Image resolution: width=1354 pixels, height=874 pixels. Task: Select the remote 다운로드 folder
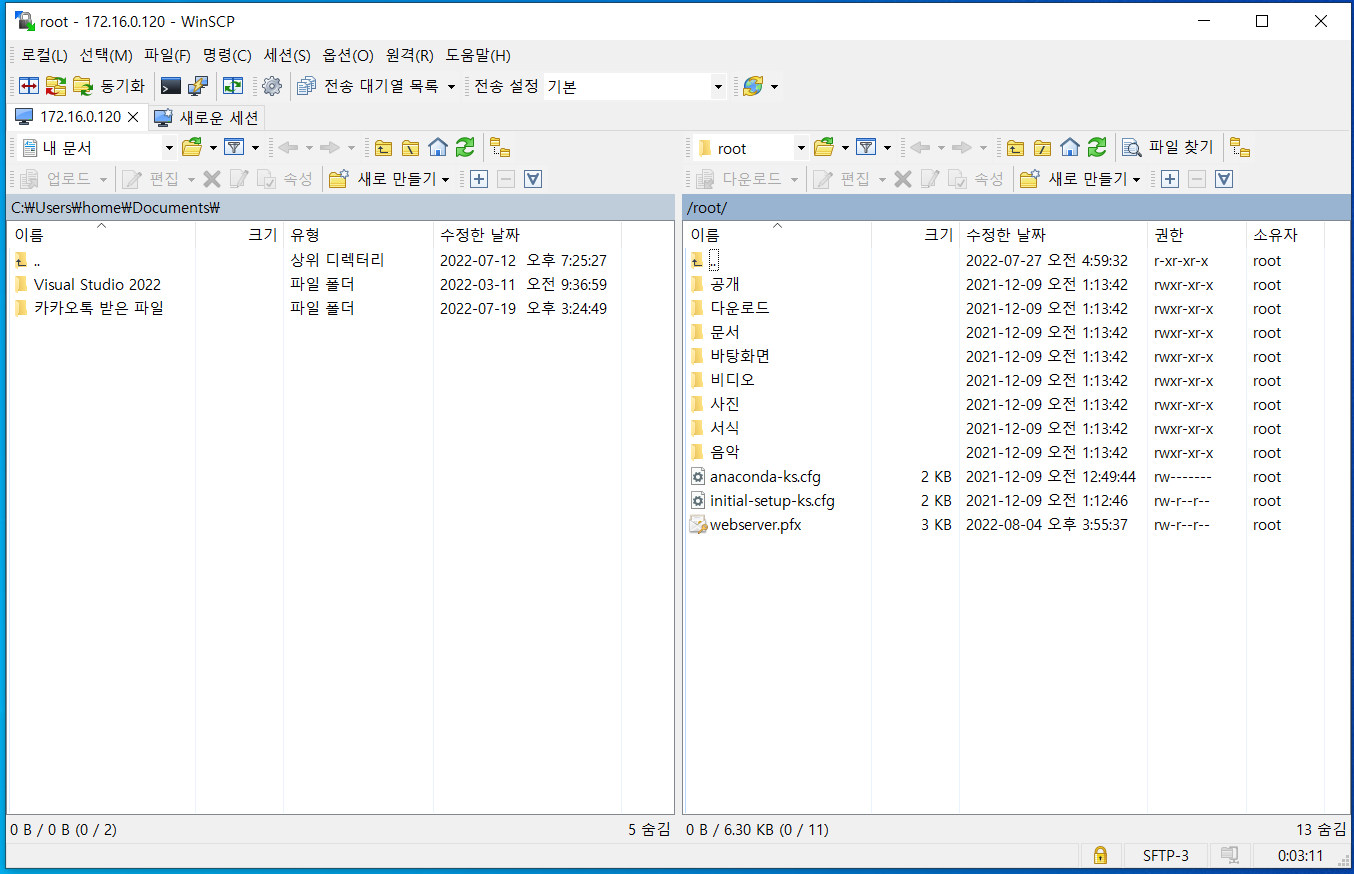(x=739, y=308)
